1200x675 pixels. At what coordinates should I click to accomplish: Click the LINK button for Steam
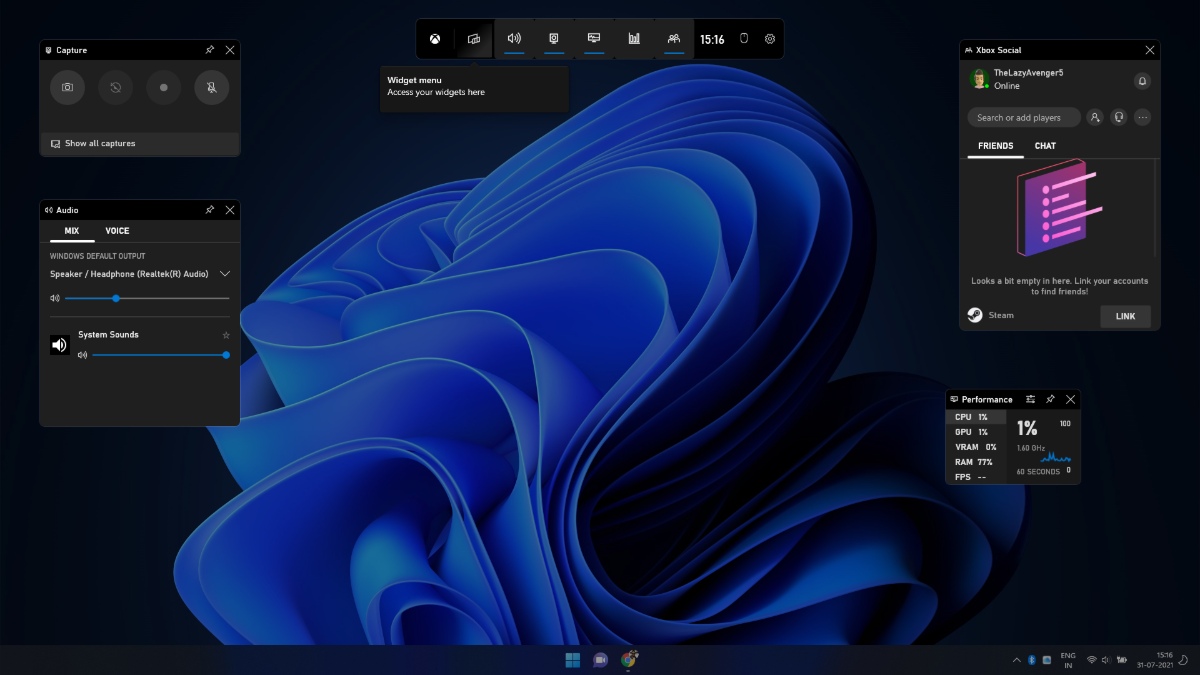1125,316
